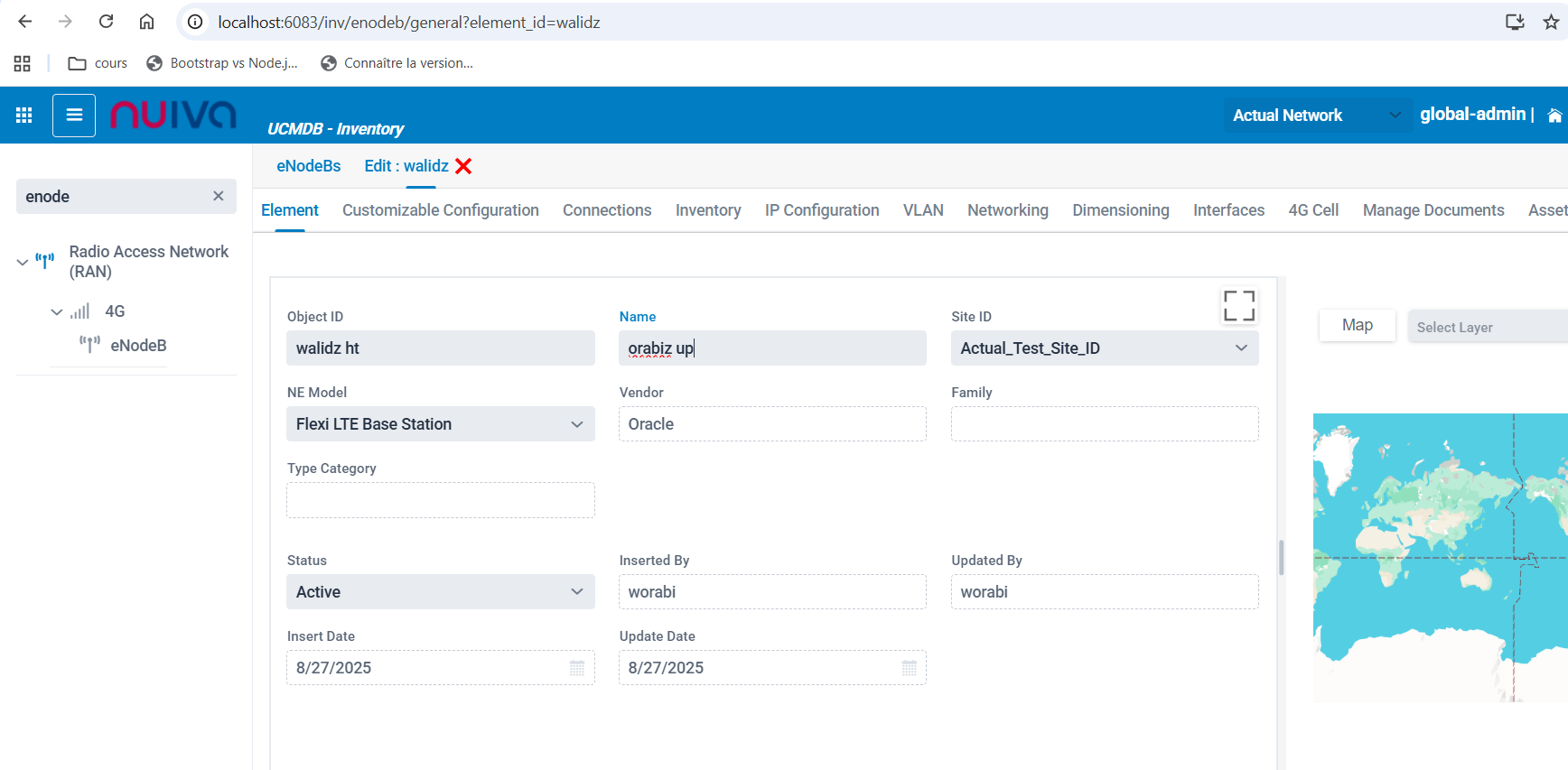
Task: Switch to the IP Configuration tab
Action: (x=821, y=210)
